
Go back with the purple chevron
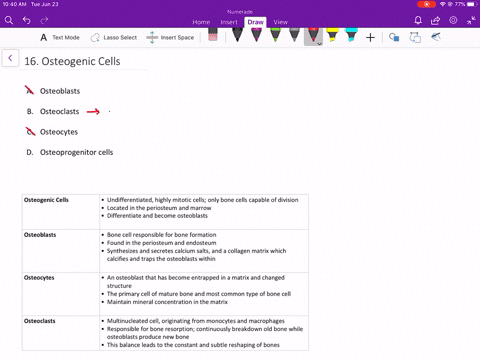(10, 58)
